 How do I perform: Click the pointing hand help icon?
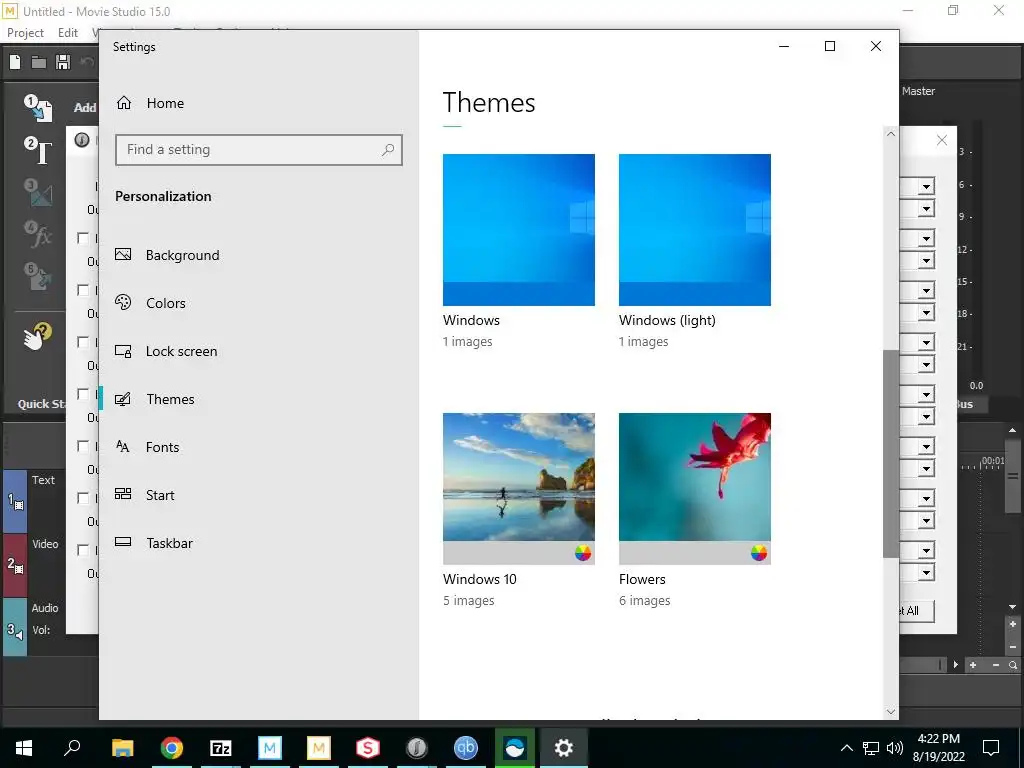click(x=37, y=336)
